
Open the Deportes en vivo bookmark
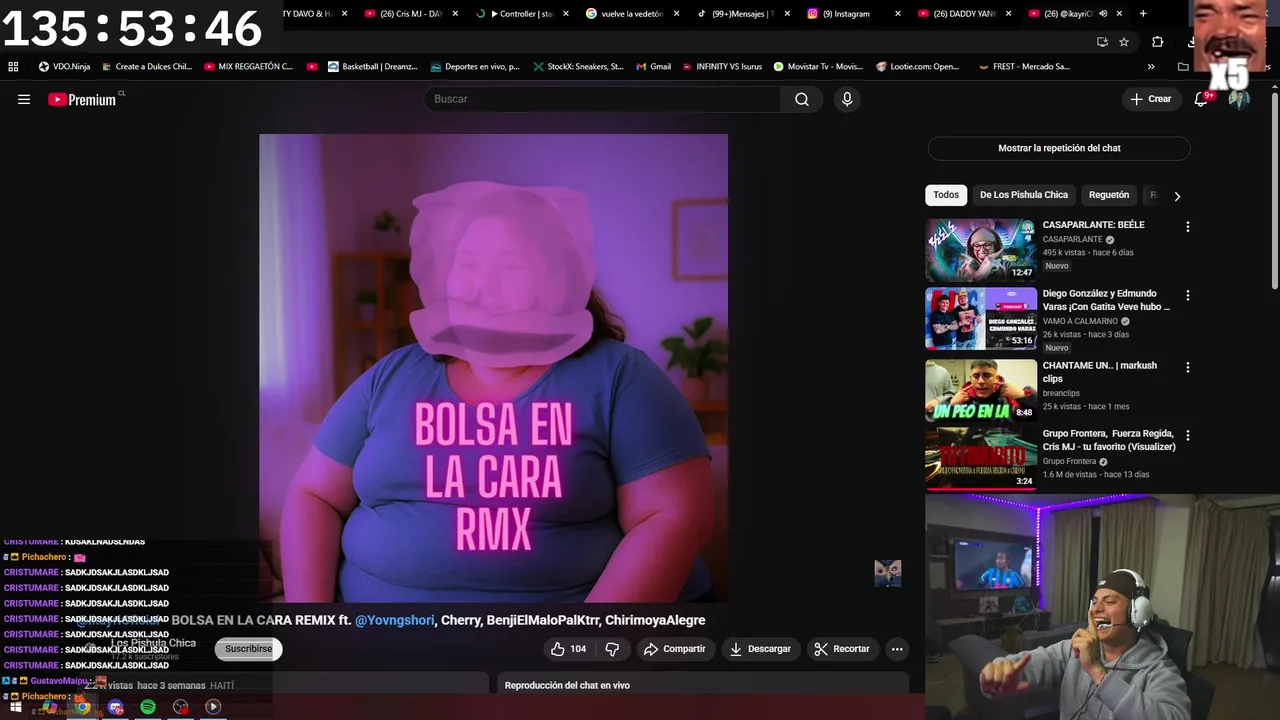[x=475, y=67]
